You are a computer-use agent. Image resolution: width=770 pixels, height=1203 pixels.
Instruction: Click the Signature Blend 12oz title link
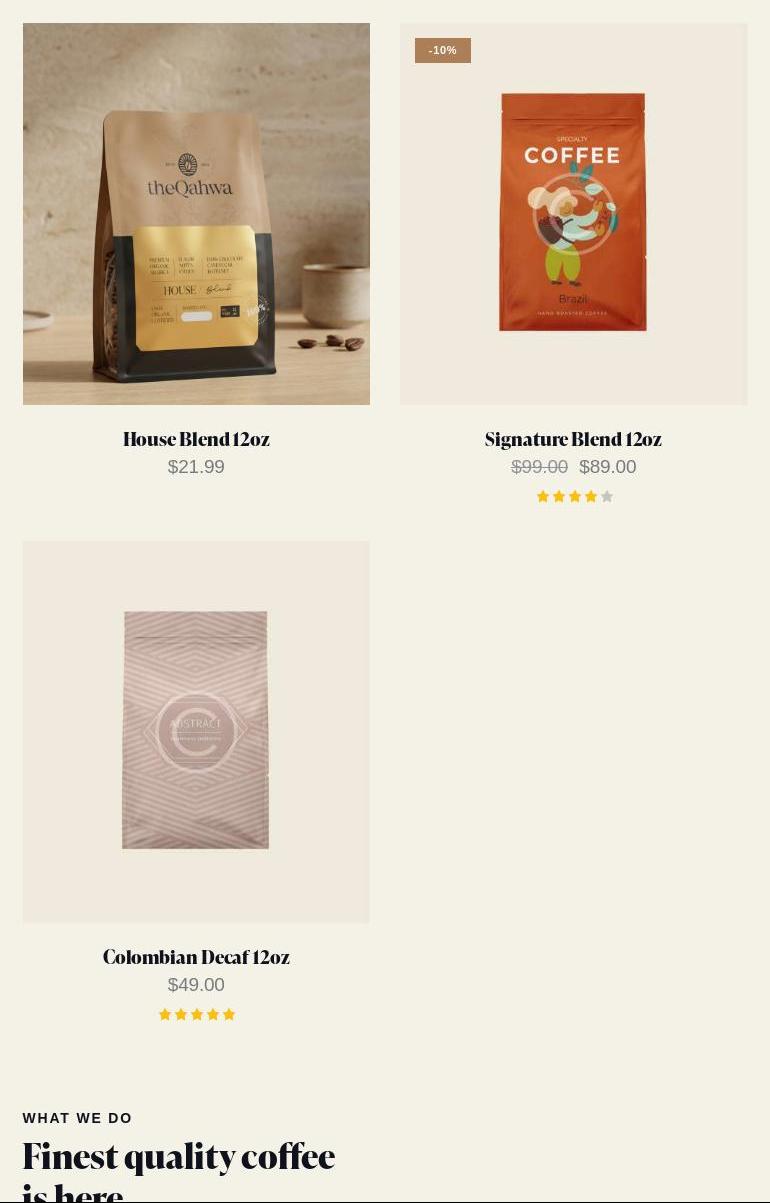pos(573,439)
